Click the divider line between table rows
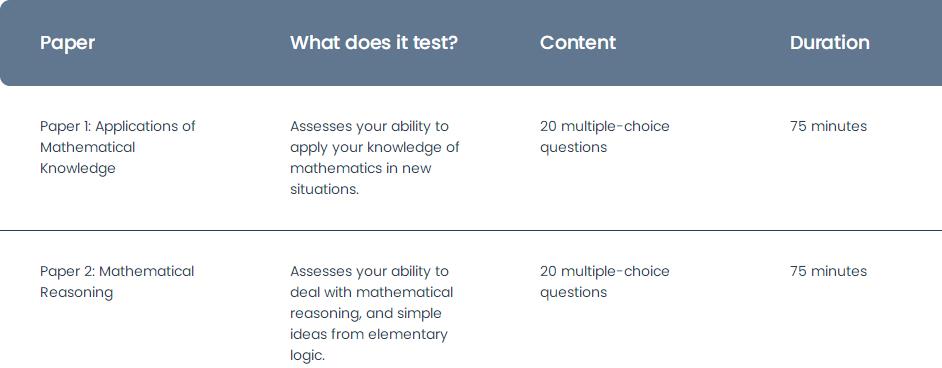Image resolution: width=942 pixels, height=368 pixels. click(x=471, y=230)
